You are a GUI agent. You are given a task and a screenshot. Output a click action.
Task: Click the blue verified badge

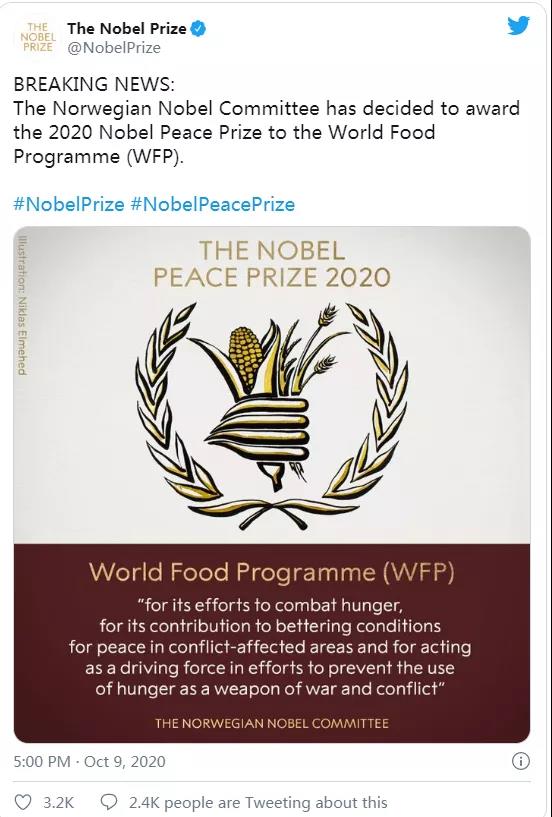[x=198, y=29]
